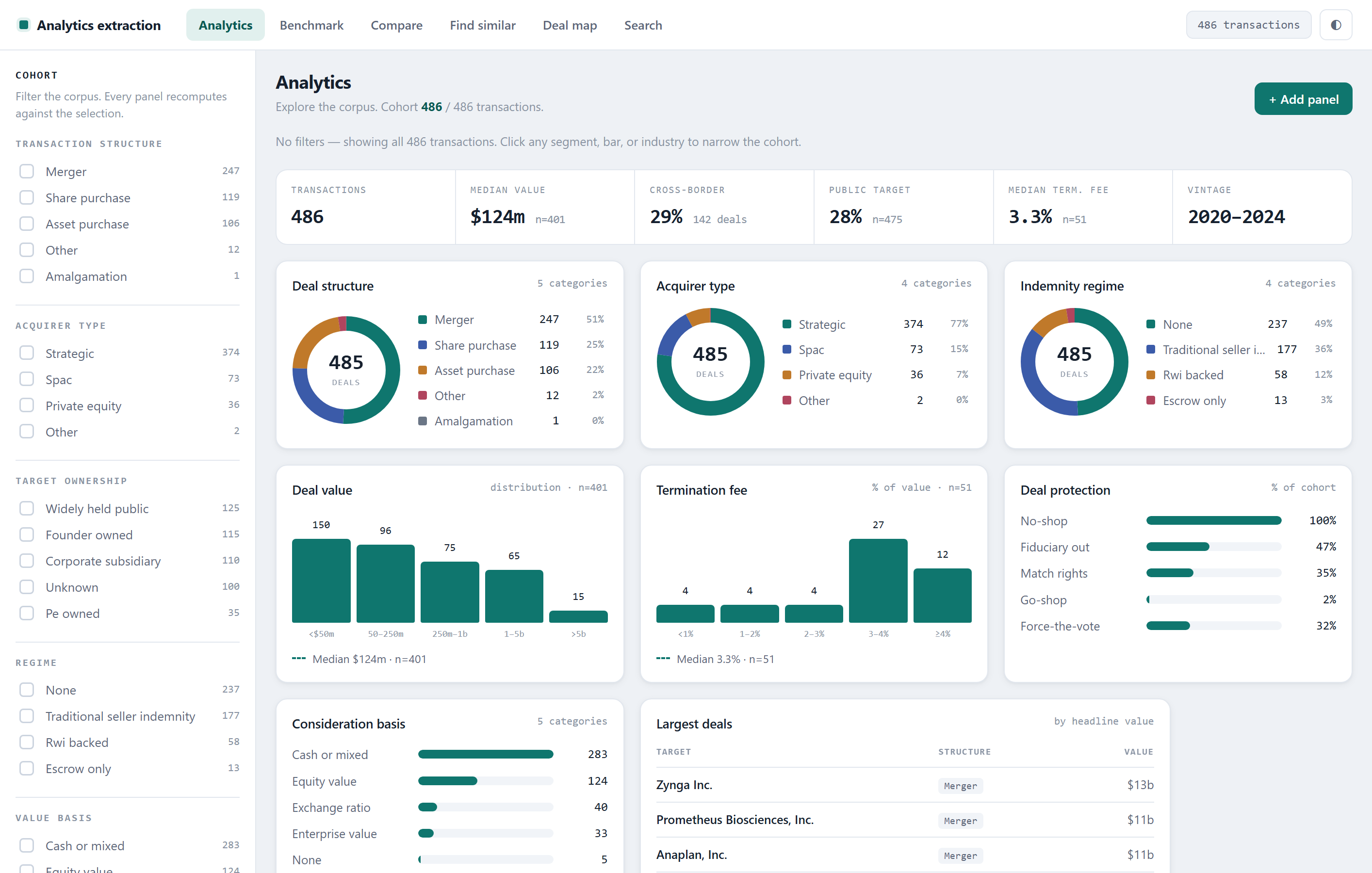1372x873 pixels.
Task: Open the Anaplan, Inc. deal row
Action: [x=904, y=854]
